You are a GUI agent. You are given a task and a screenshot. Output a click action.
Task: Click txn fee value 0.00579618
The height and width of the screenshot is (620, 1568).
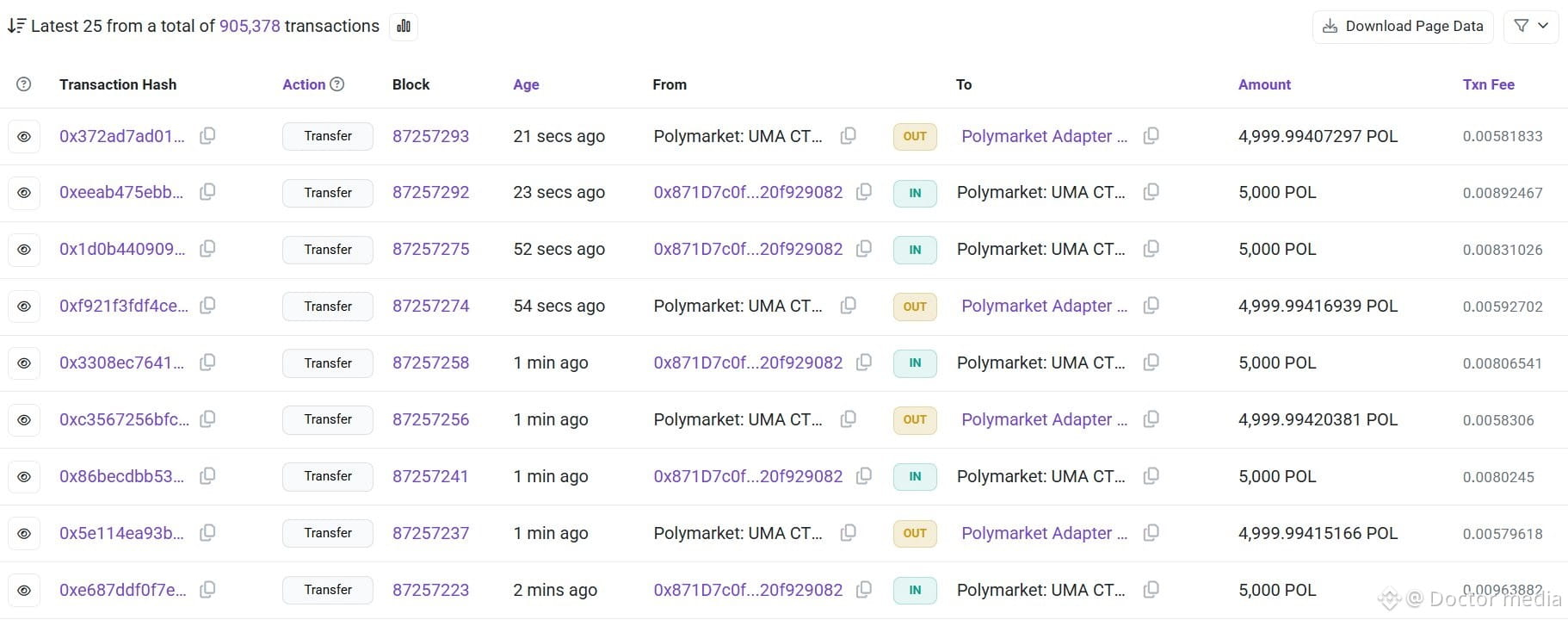(1503, 534)
